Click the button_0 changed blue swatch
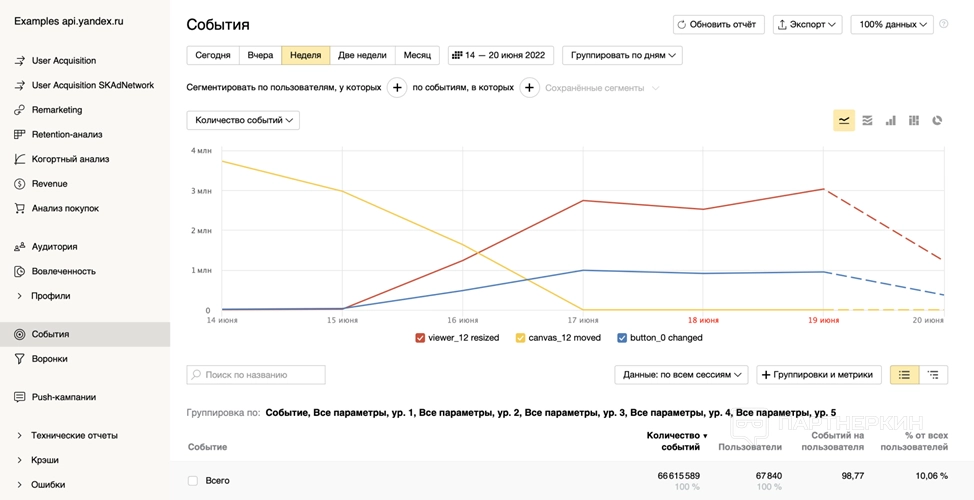 [x=622, y=338]
